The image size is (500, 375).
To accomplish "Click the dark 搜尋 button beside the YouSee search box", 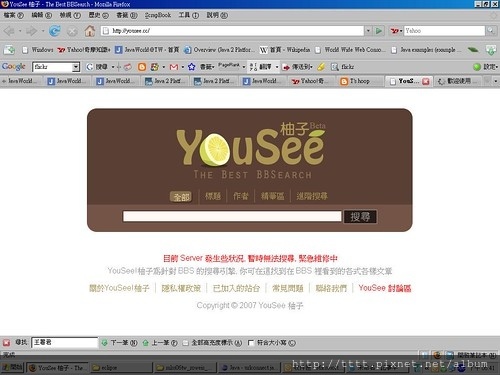I will pyautogui.click(x=360, y=217).
